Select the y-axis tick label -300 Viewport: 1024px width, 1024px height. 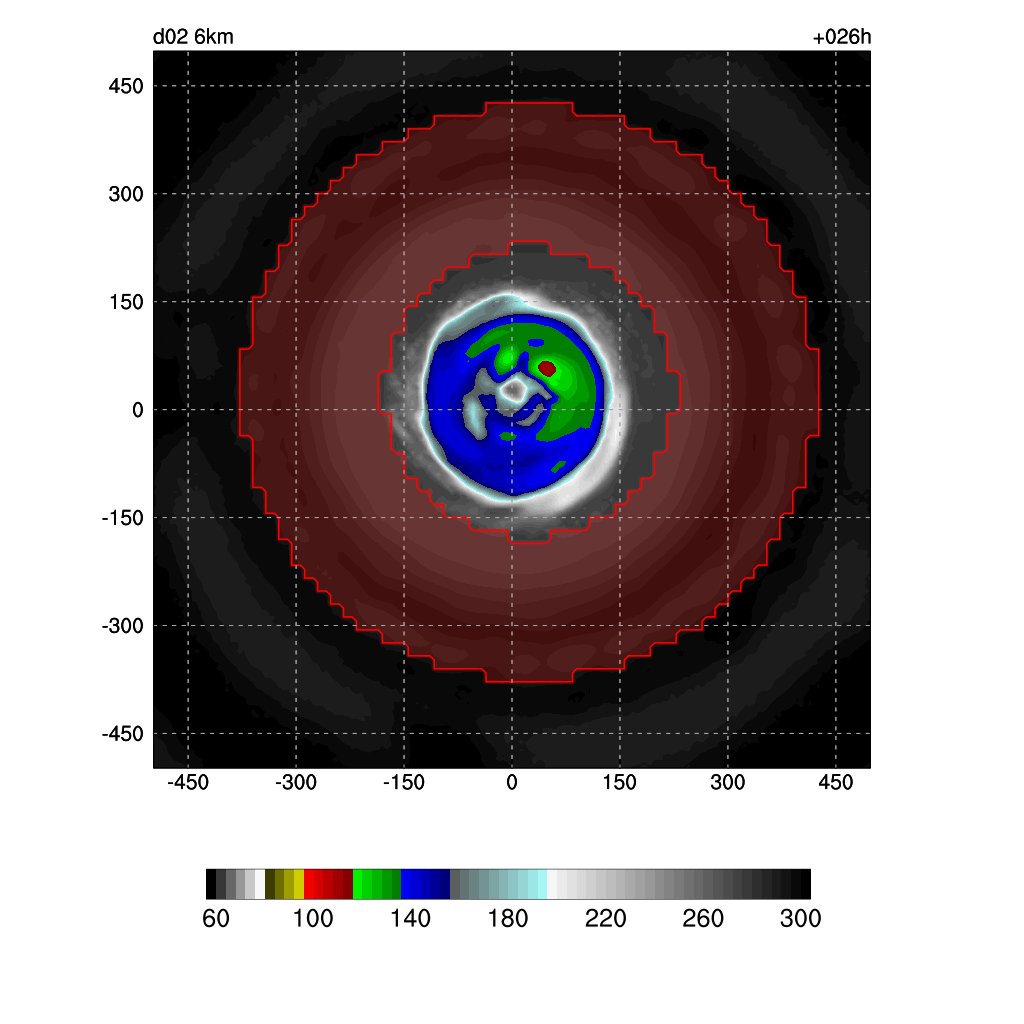coord(123,626)
